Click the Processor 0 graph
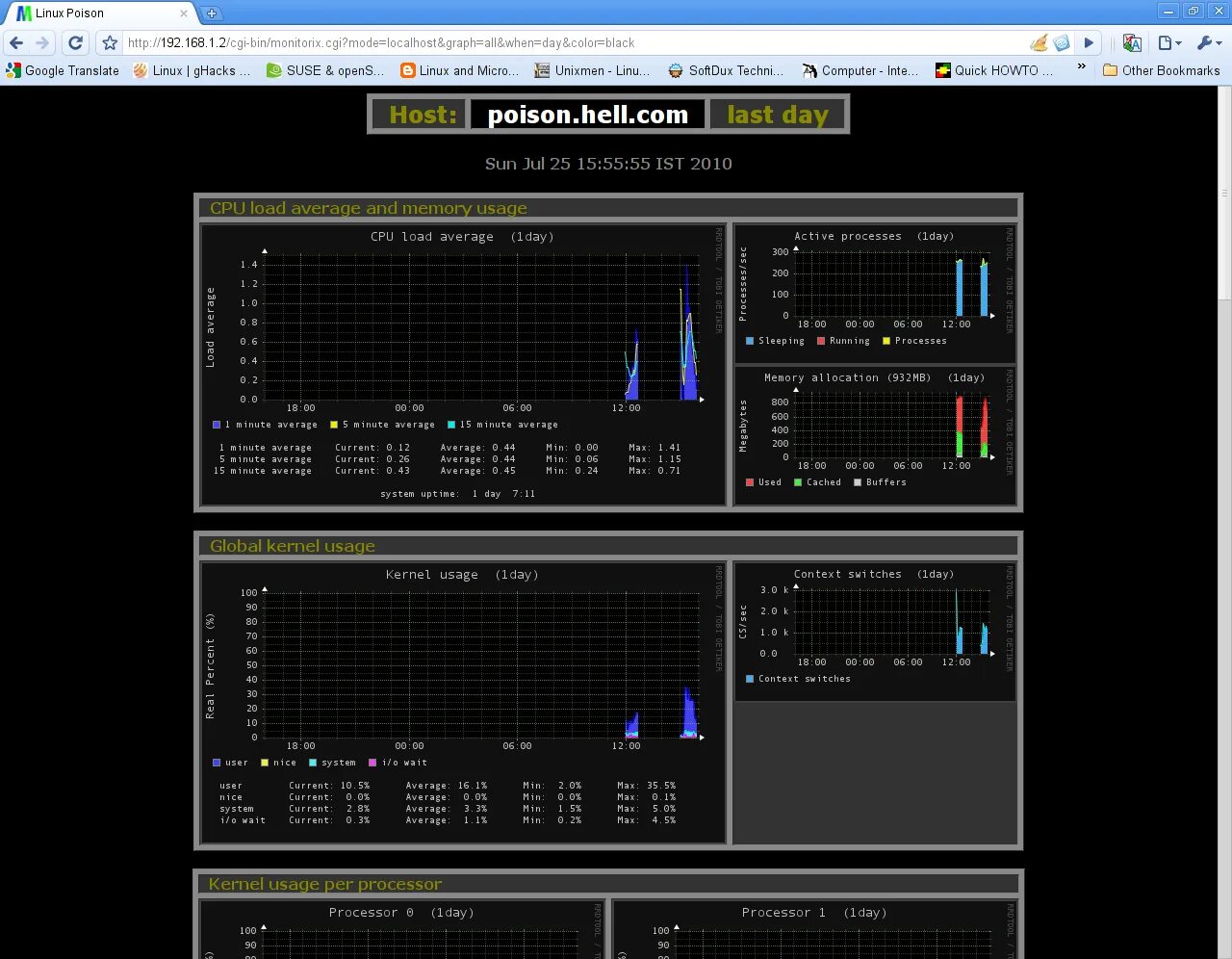This screenshot has width=1232, height=959. coord(401,930)
